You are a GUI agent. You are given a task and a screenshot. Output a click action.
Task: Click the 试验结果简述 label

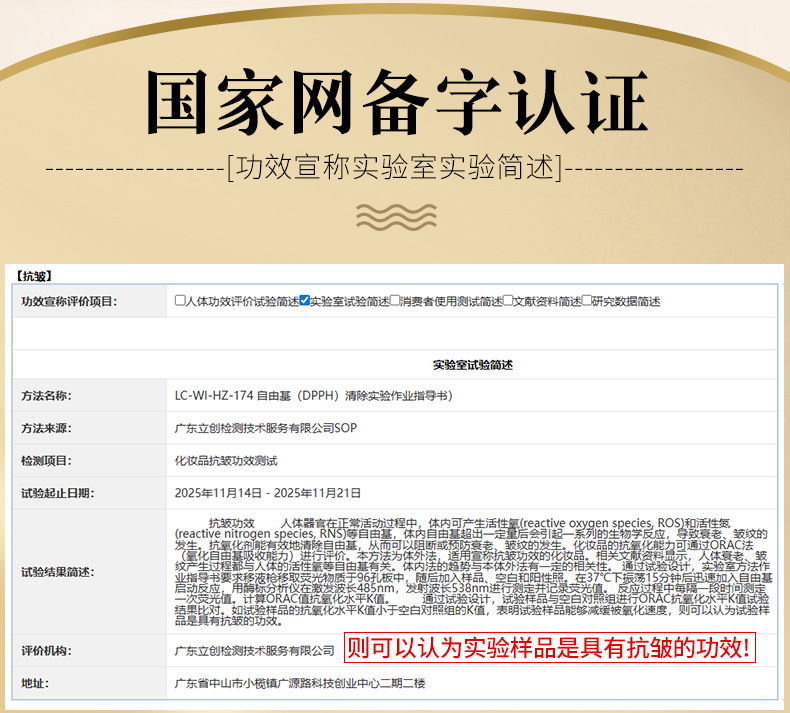click(57, 572)
